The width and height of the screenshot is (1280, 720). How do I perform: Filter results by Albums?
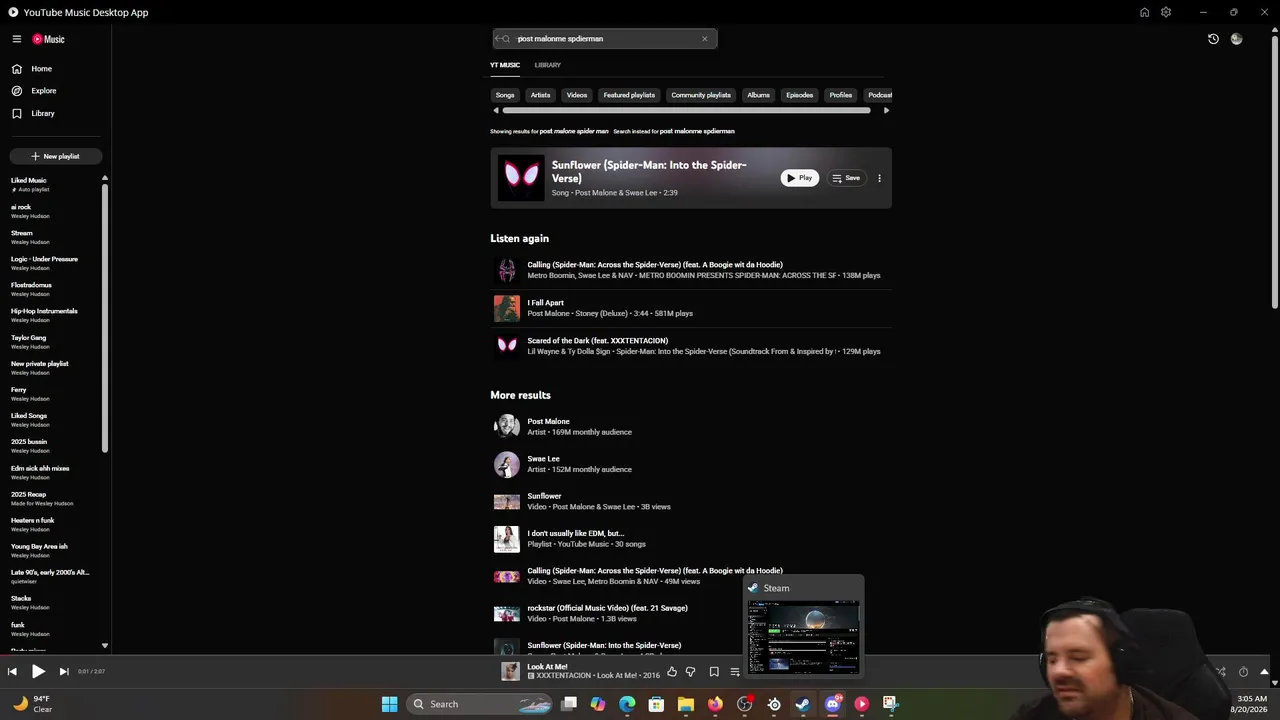[x=758, y=95]
